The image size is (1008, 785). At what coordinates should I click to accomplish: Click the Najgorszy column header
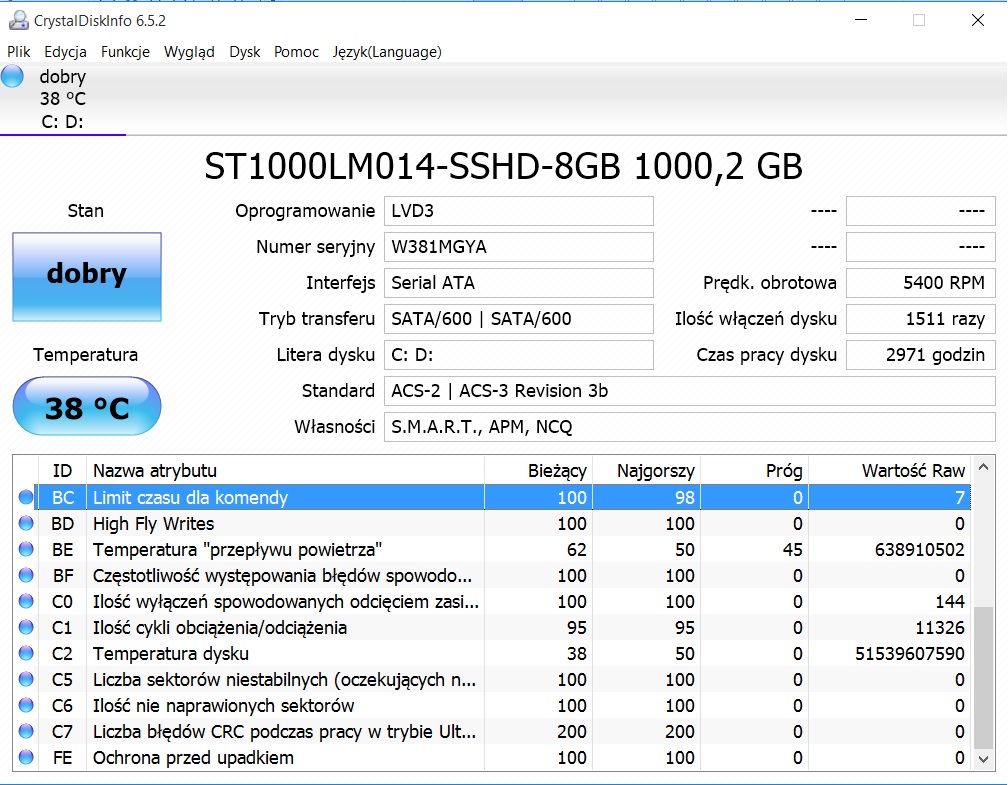pos(646,471)
